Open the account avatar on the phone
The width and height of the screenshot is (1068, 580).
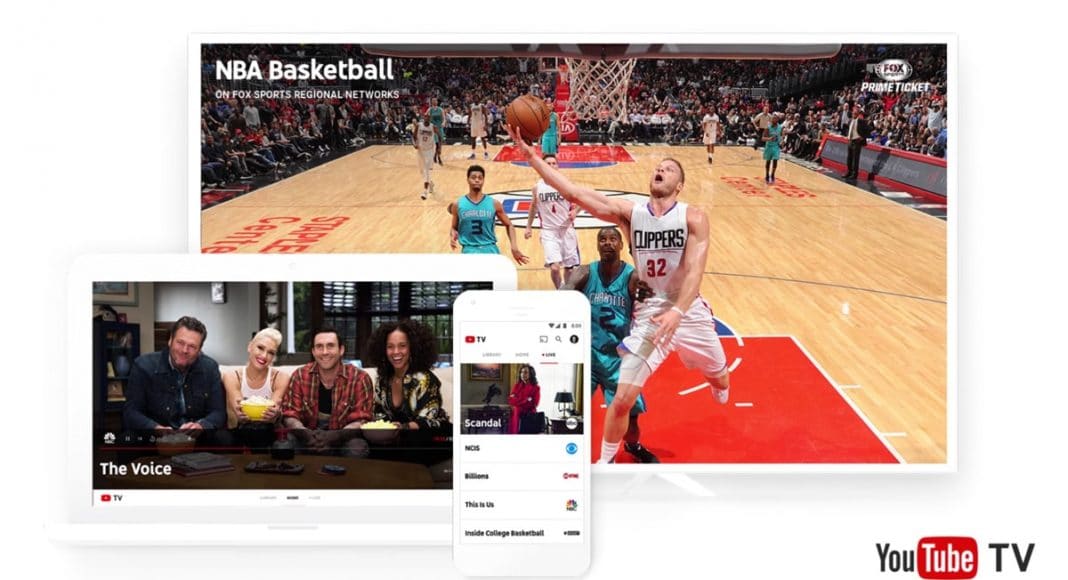pyautogui.click(x=574, y=338)
